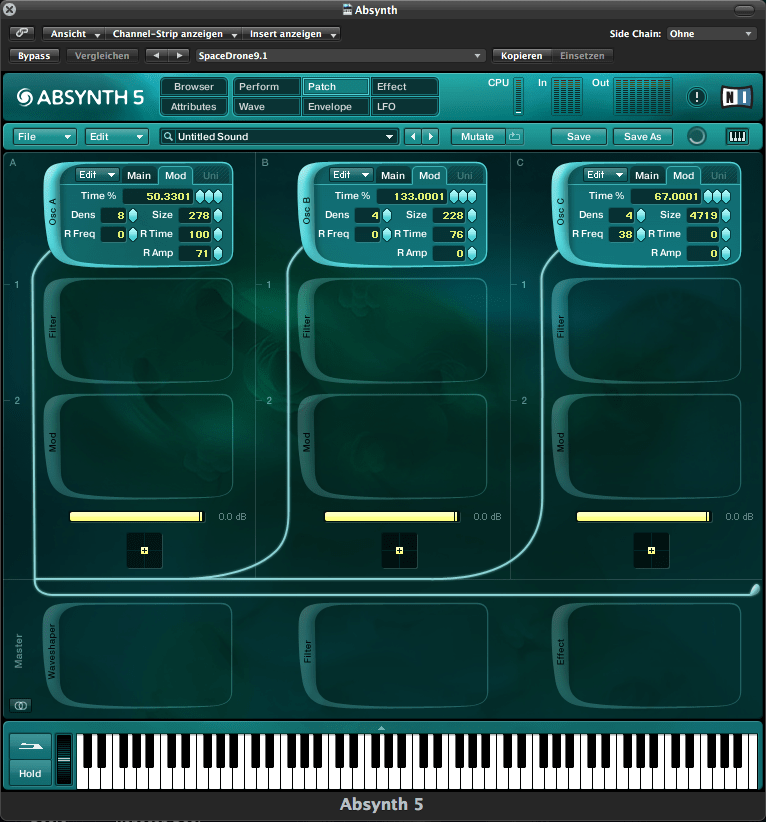Open the Wave page button
766x822 pixels.
[266, 106]
